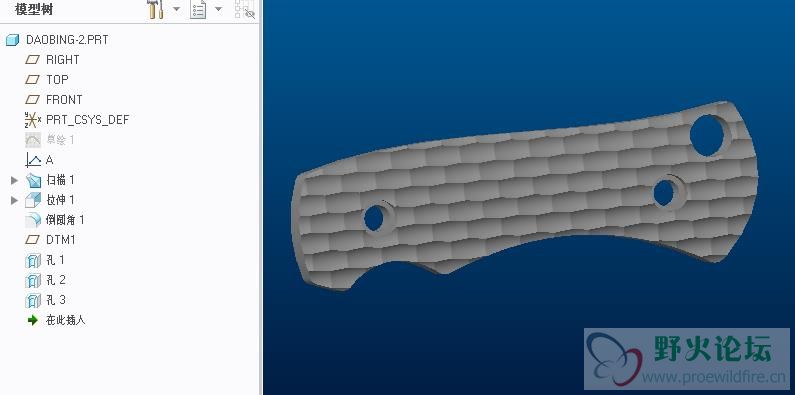
Task: Click the large hole on the handle model
Action: 707,135
